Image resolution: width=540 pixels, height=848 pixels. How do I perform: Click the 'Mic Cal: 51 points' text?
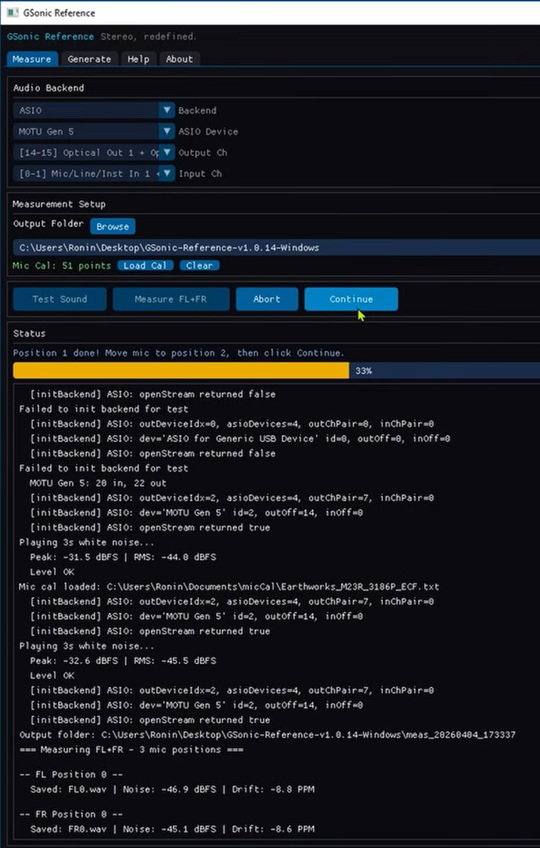click(62, 266)
